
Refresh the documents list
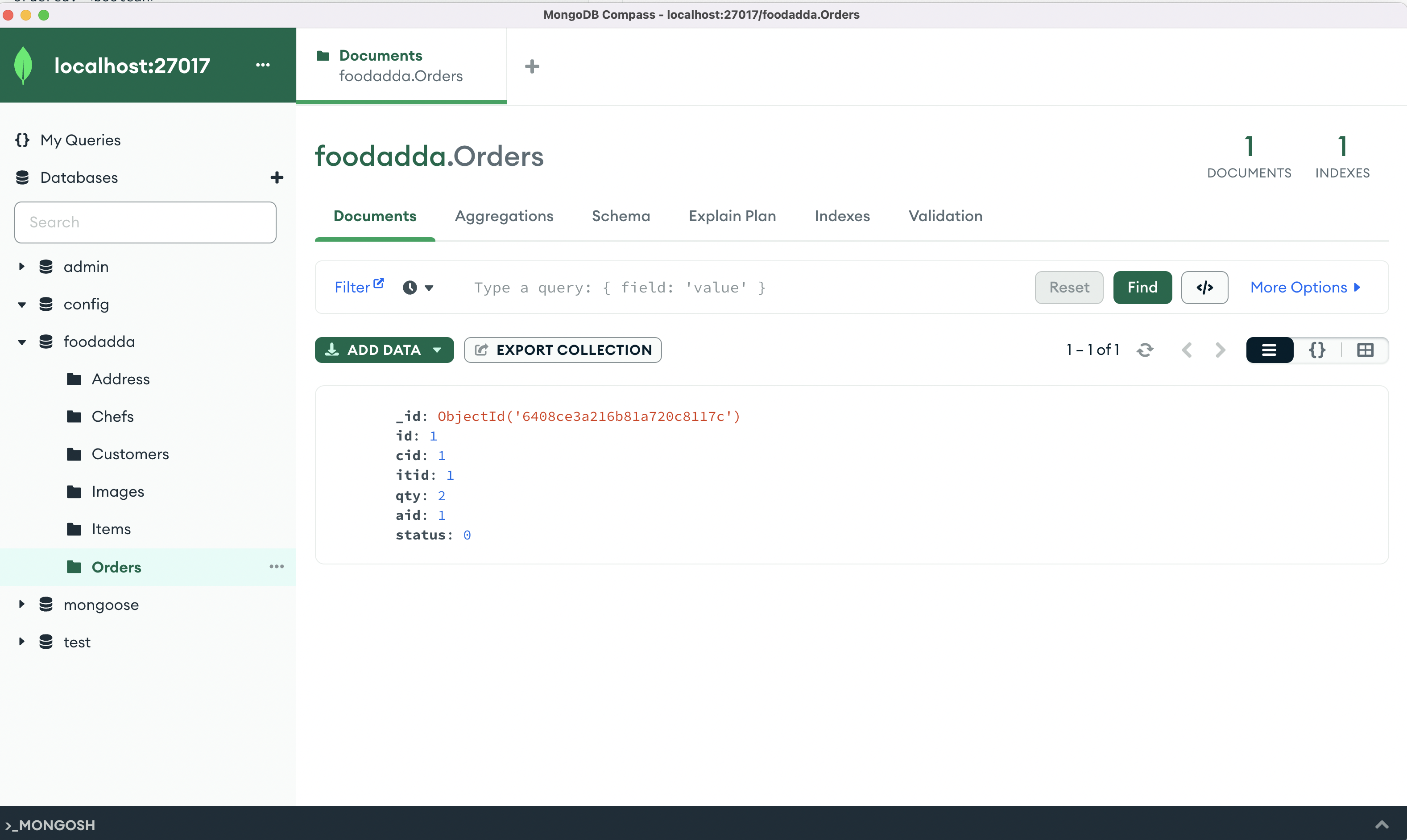[1146, 350]
